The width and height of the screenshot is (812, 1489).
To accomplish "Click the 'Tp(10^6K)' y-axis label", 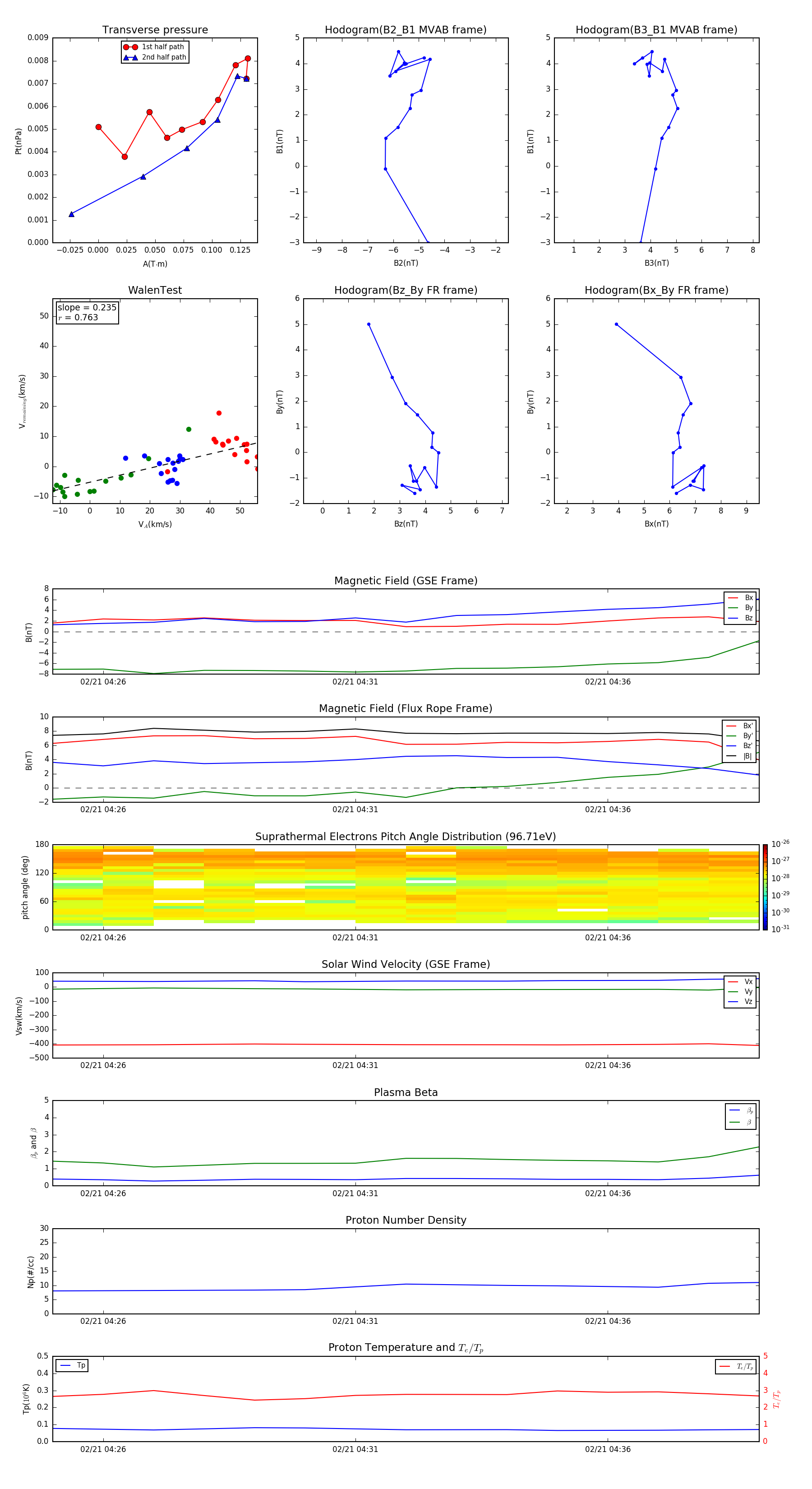I will 27,1399.
